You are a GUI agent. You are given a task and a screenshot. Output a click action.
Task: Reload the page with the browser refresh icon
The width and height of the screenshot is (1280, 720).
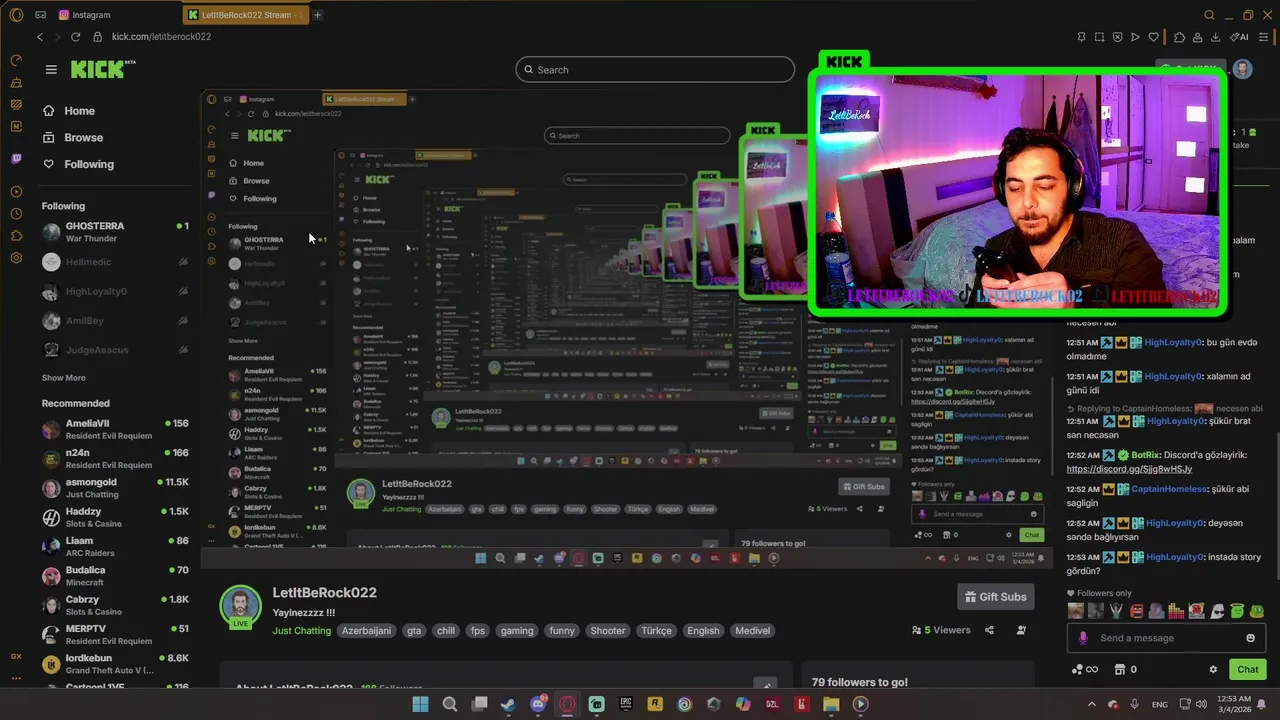pyautogui.click(x=75, y=37)
